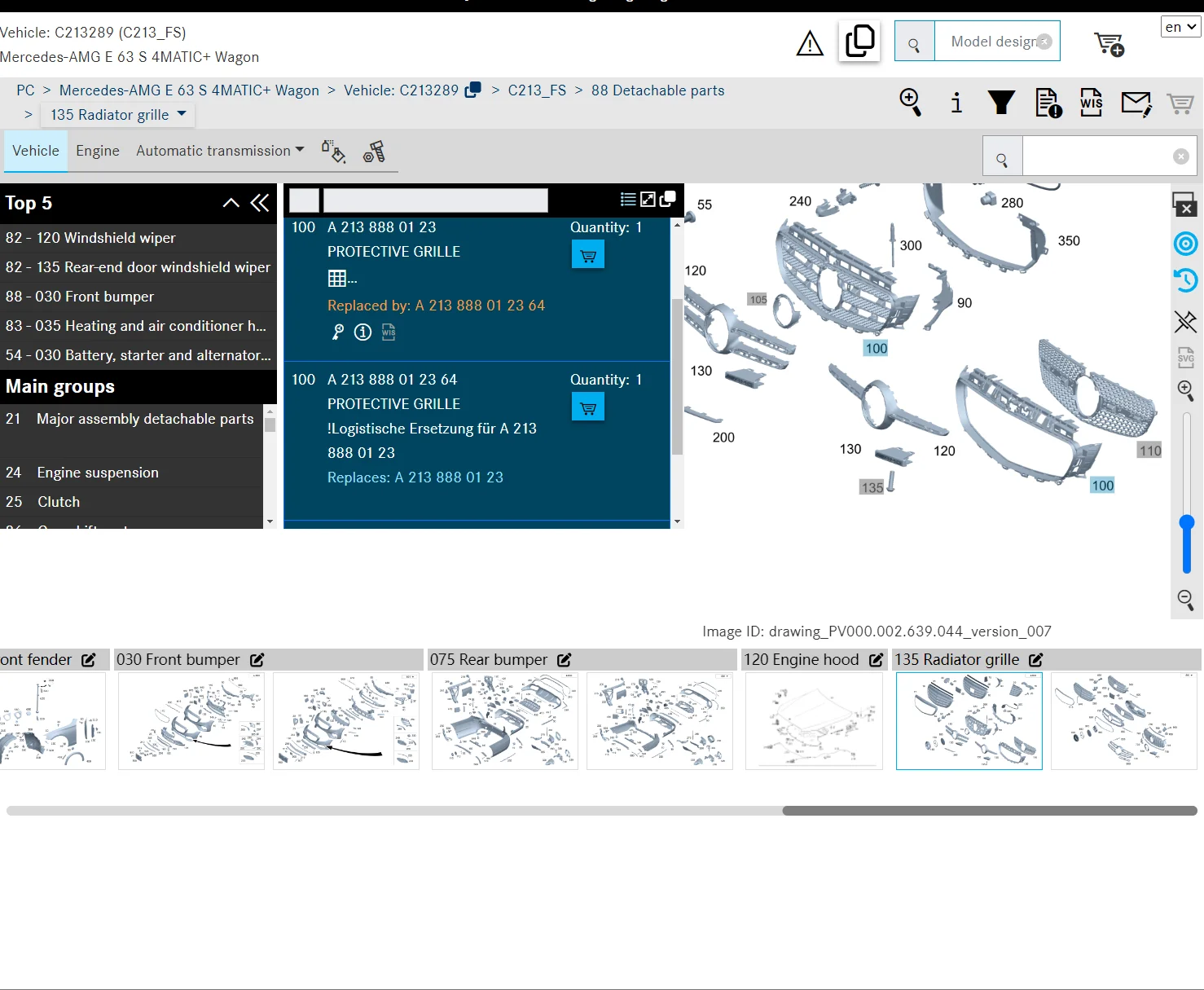Click the warning triangle icon in the header
Viewport: 1204px width, 990px height.
[x=810, y=43]
